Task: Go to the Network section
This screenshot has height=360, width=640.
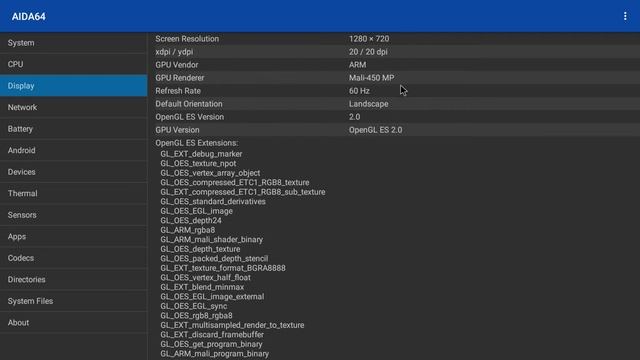Action: [73, 107]
